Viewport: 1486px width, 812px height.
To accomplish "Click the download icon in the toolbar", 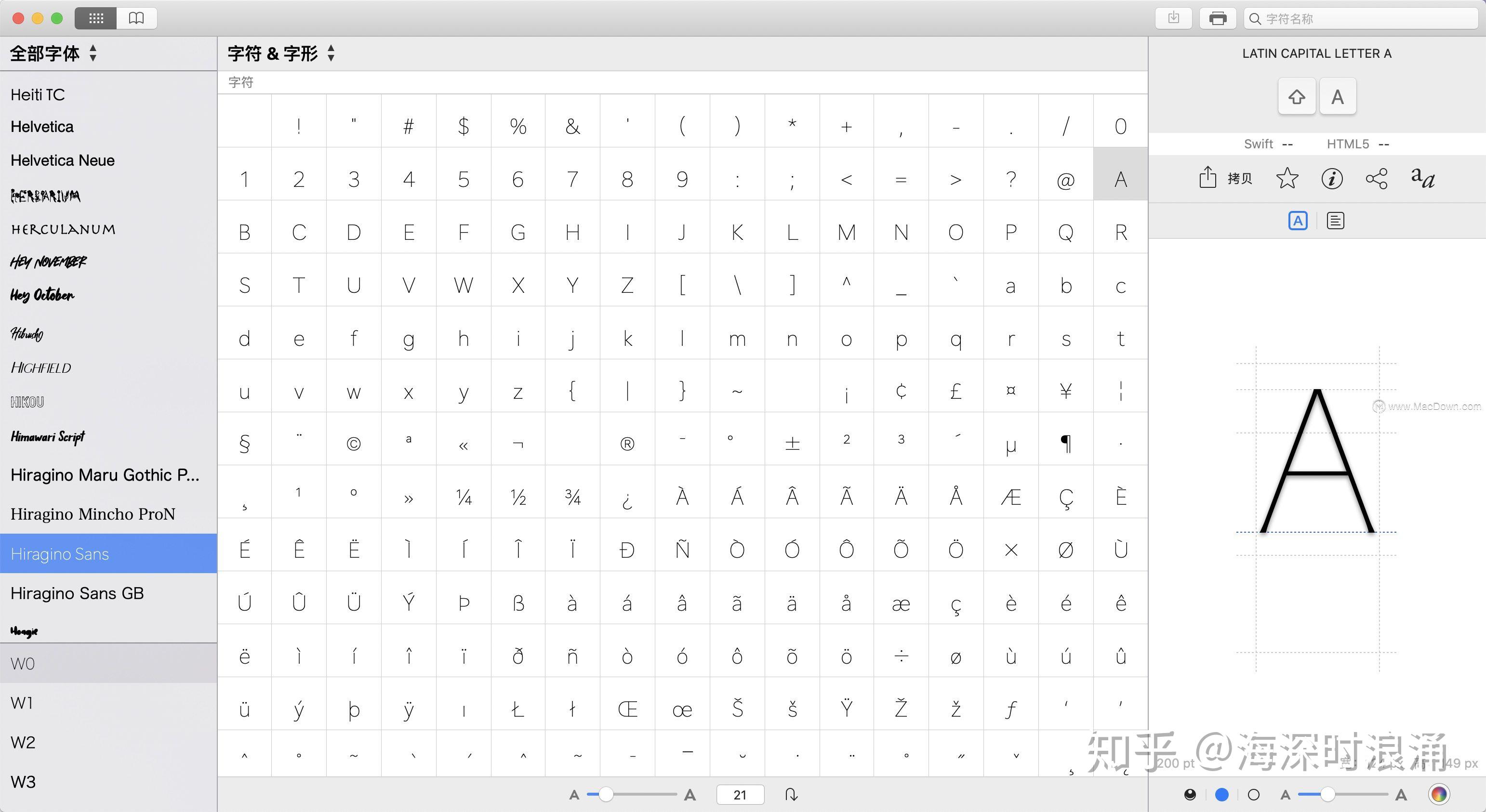I will [1173, 18].
